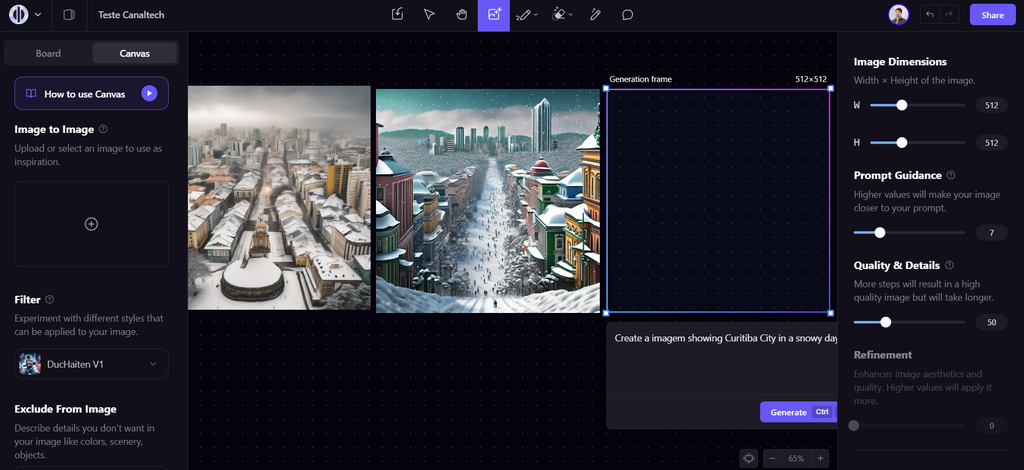Click the Generate button
Image resolution: width=1024 pixels, height=470 pixels.
coord(797,412)
